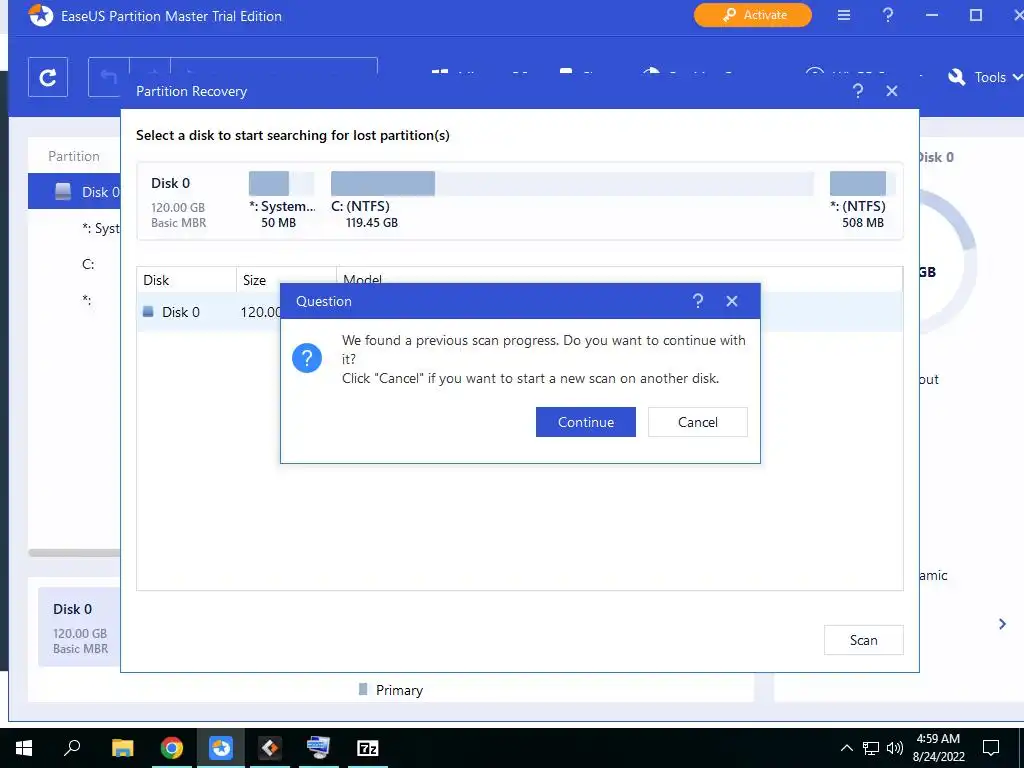Screen dimensions: 1024x768
Task: Sort by the Disk column header
Action: tap(186, 280)
